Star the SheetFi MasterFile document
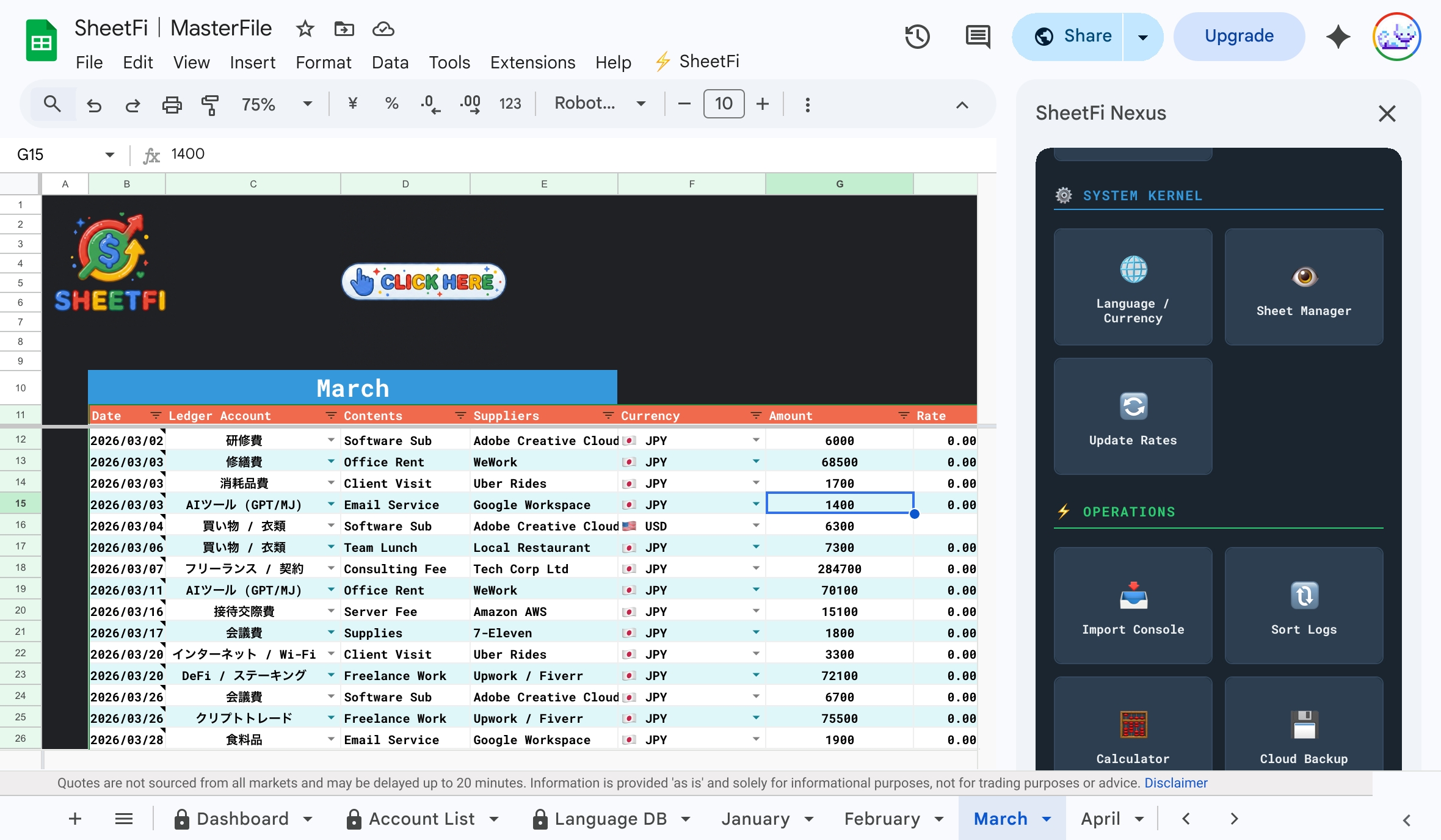 (305, 29)
